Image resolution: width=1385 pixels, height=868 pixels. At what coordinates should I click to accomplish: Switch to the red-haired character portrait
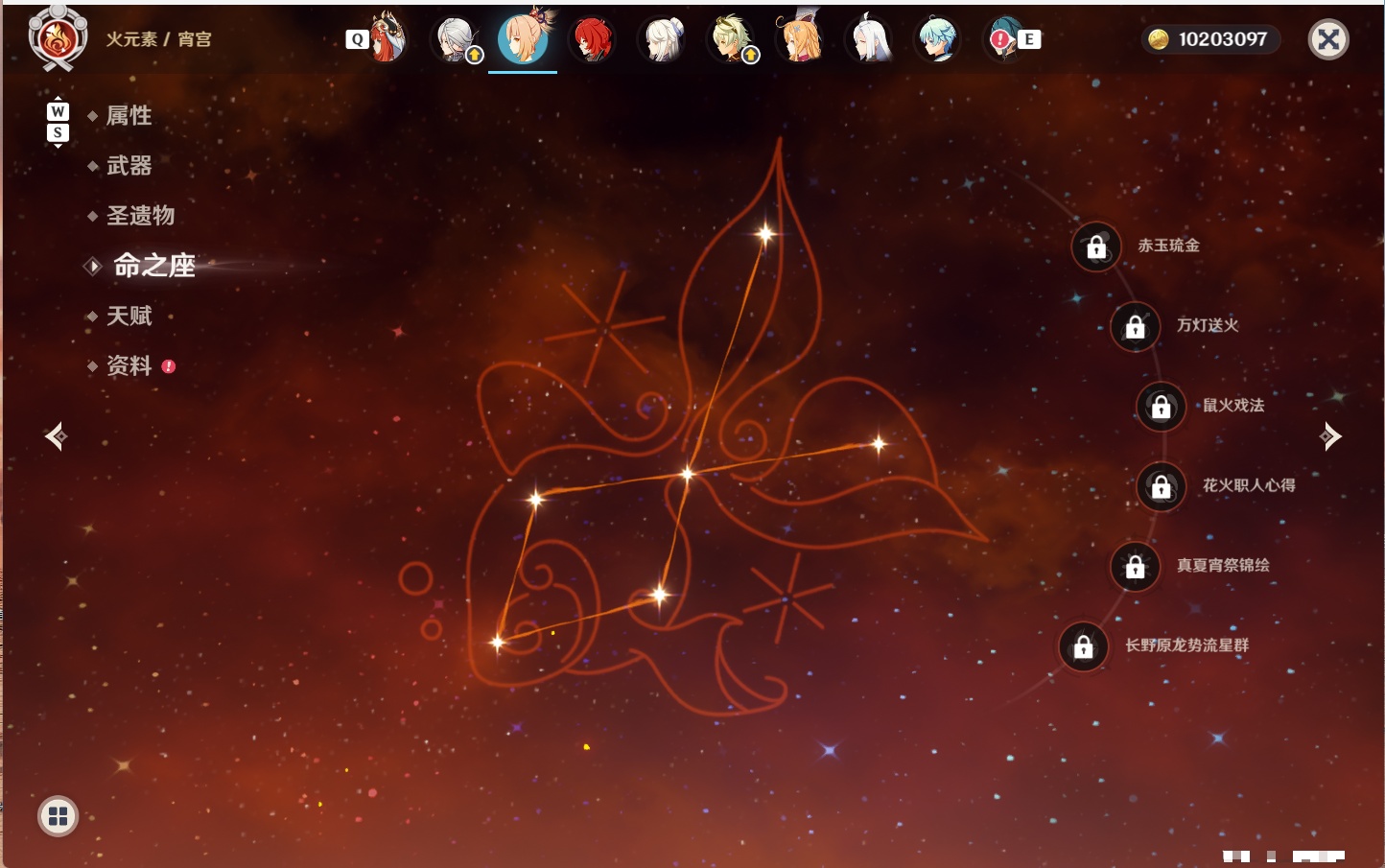pos(593,38)
